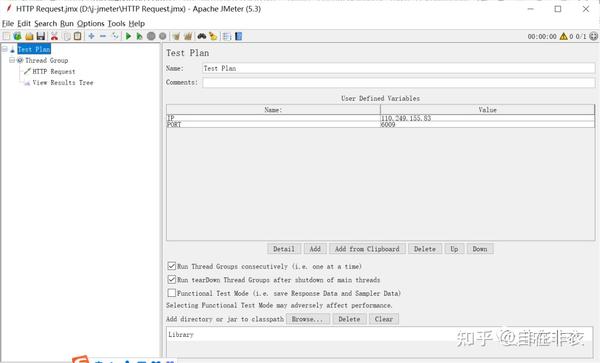Click the Down button
Image resolution: width=600 pixels, height=363 pixels.
coord(480,249)
